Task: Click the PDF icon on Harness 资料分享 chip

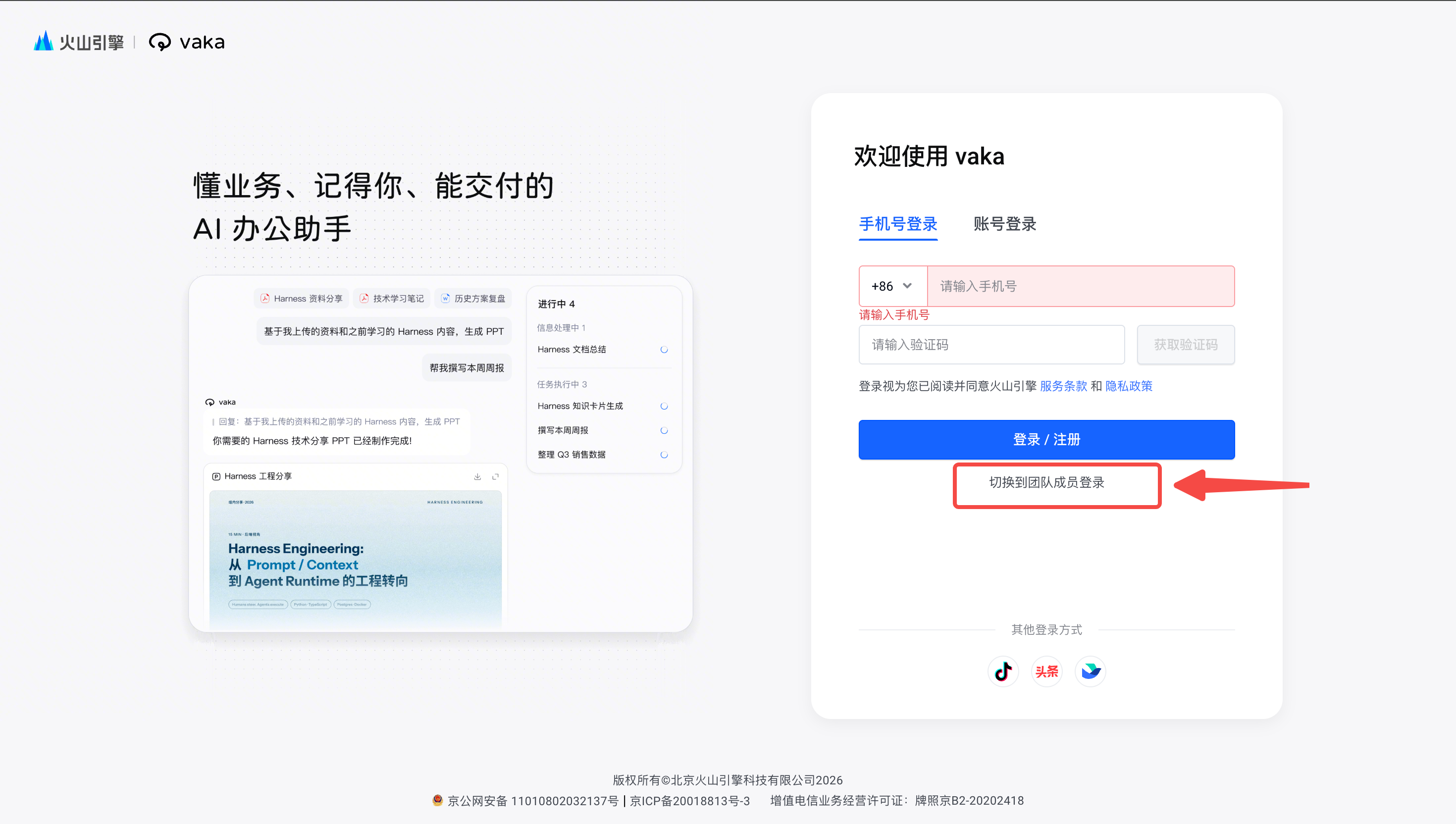Action: pyautogui.click(x=265, y=298)
